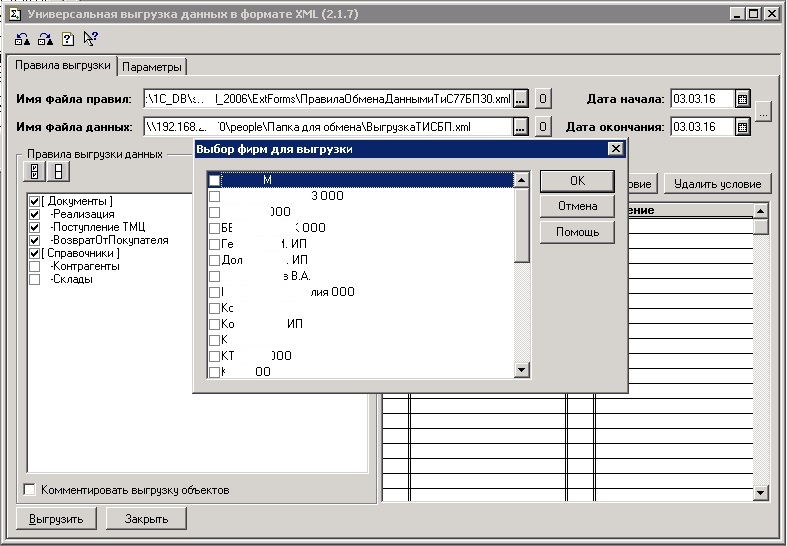Check the firm row ending in 'в В.А.'
Image resolution: width=787 pixels, height=546 pixels.
pyautogui.click(x=214, y=277)
